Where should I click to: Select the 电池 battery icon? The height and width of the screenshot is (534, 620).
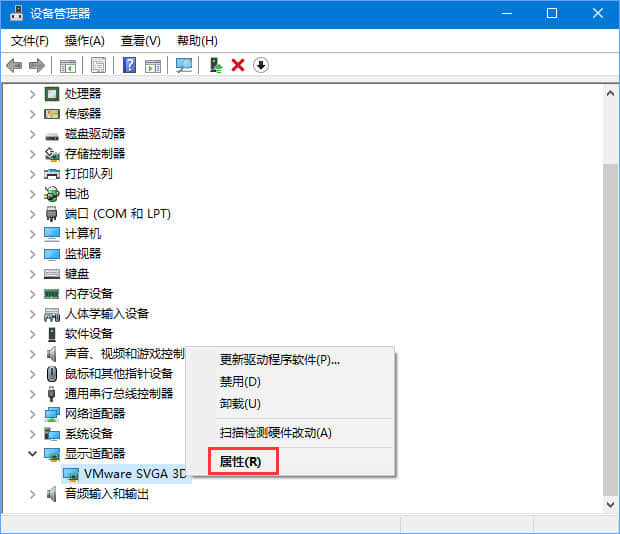[52, 194]
